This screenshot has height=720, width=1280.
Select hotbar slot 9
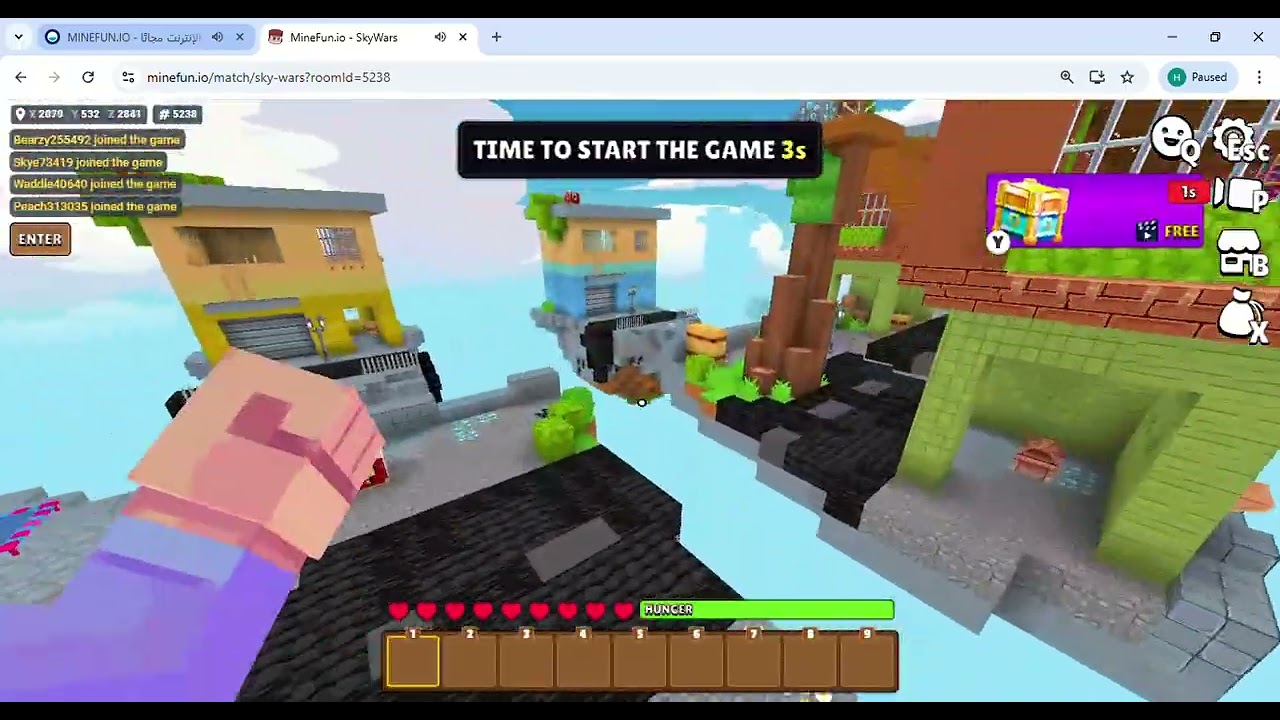click(868, 660)
